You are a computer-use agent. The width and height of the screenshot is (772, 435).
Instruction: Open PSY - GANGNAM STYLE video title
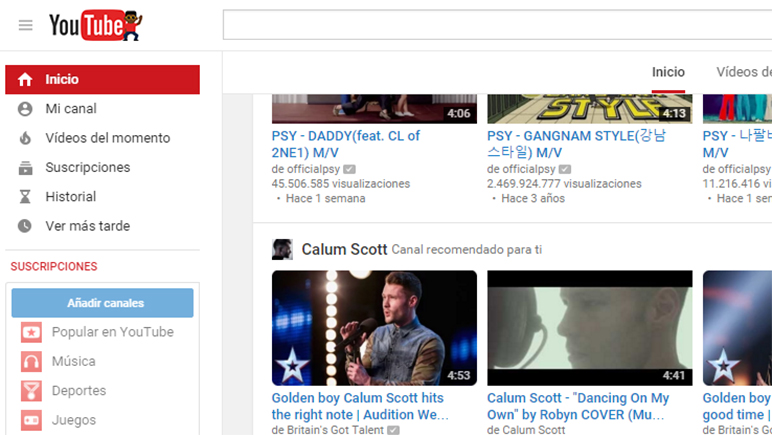(576, 144)
